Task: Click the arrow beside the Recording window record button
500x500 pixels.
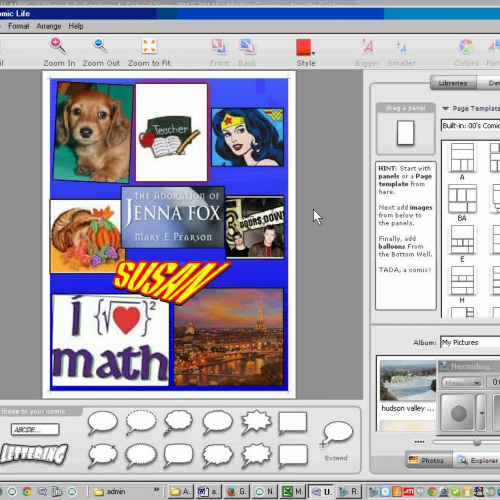Action: coord(482,413)
